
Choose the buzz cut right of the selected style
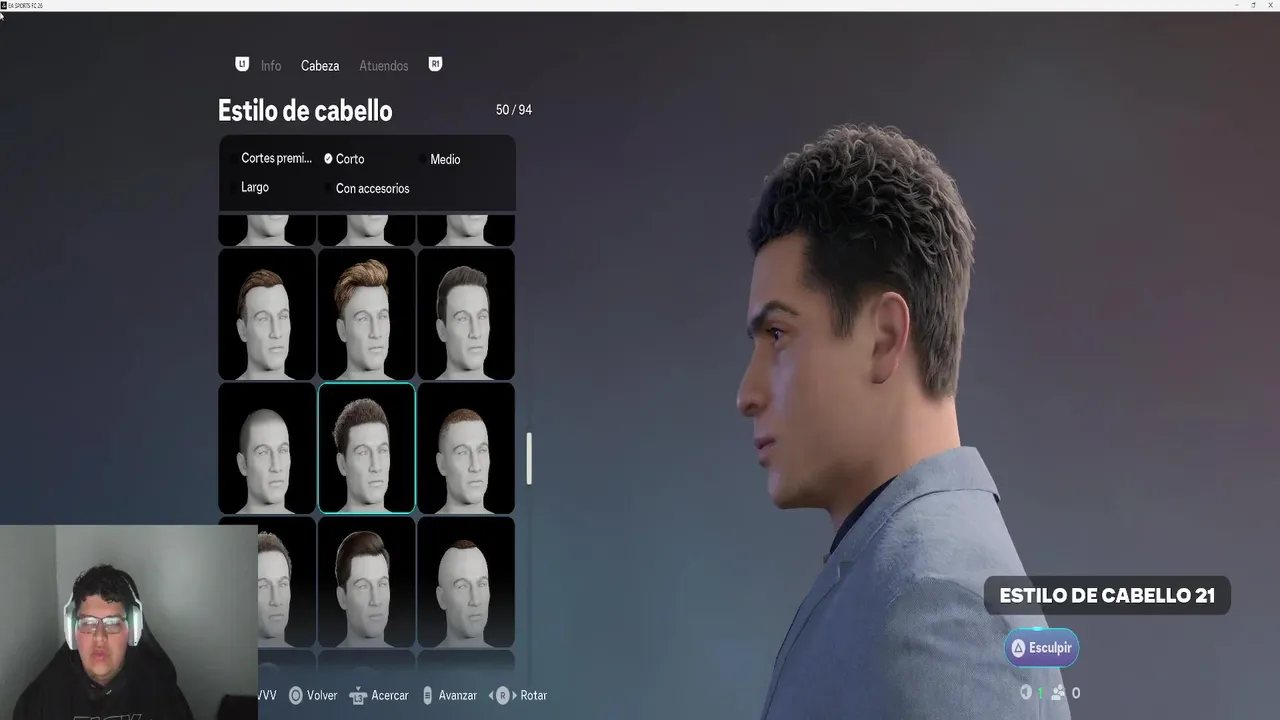point(466,448)
